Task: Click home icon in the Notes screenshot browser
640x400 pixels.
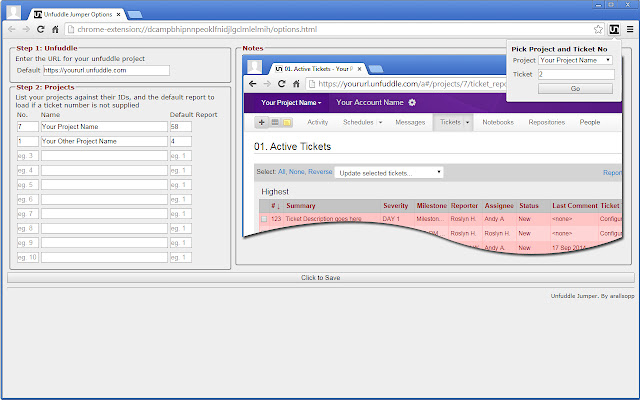Action: (x=296, y=84)
